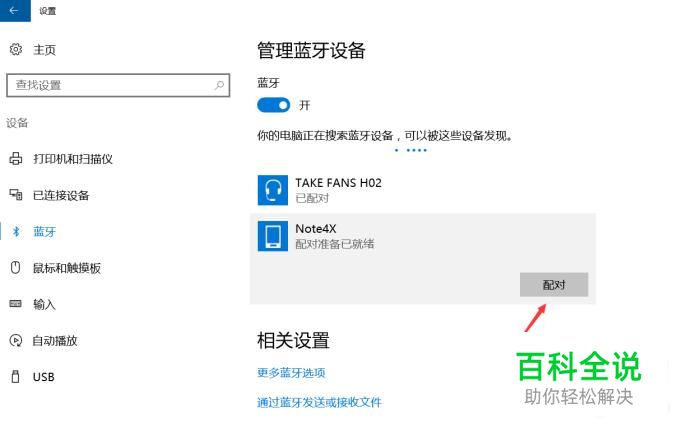This screenshot has height=441, width=692.
Task: Turn off the Bluetooth toggle switch
Action: [274, 105]
